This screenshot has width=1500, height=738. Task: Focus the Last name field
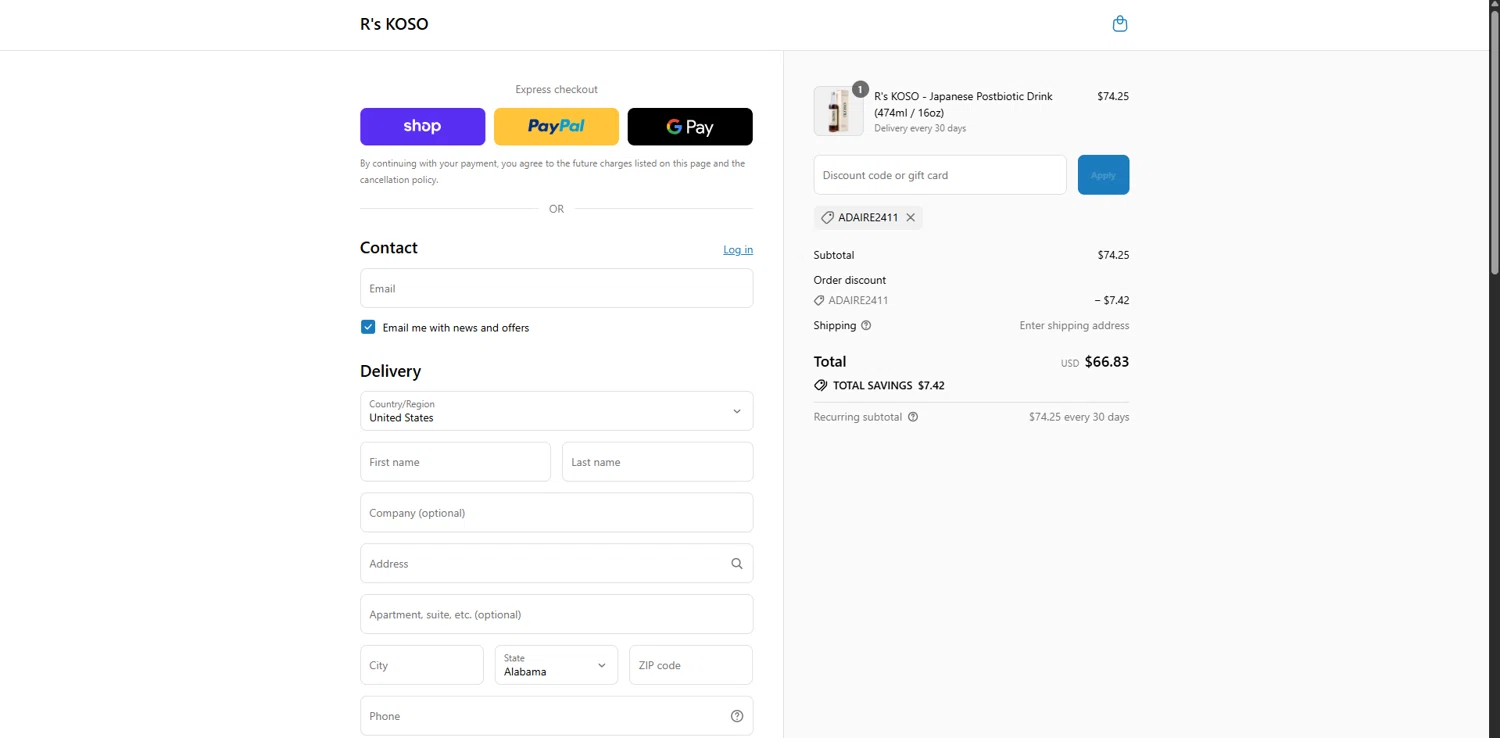(657, 462)
